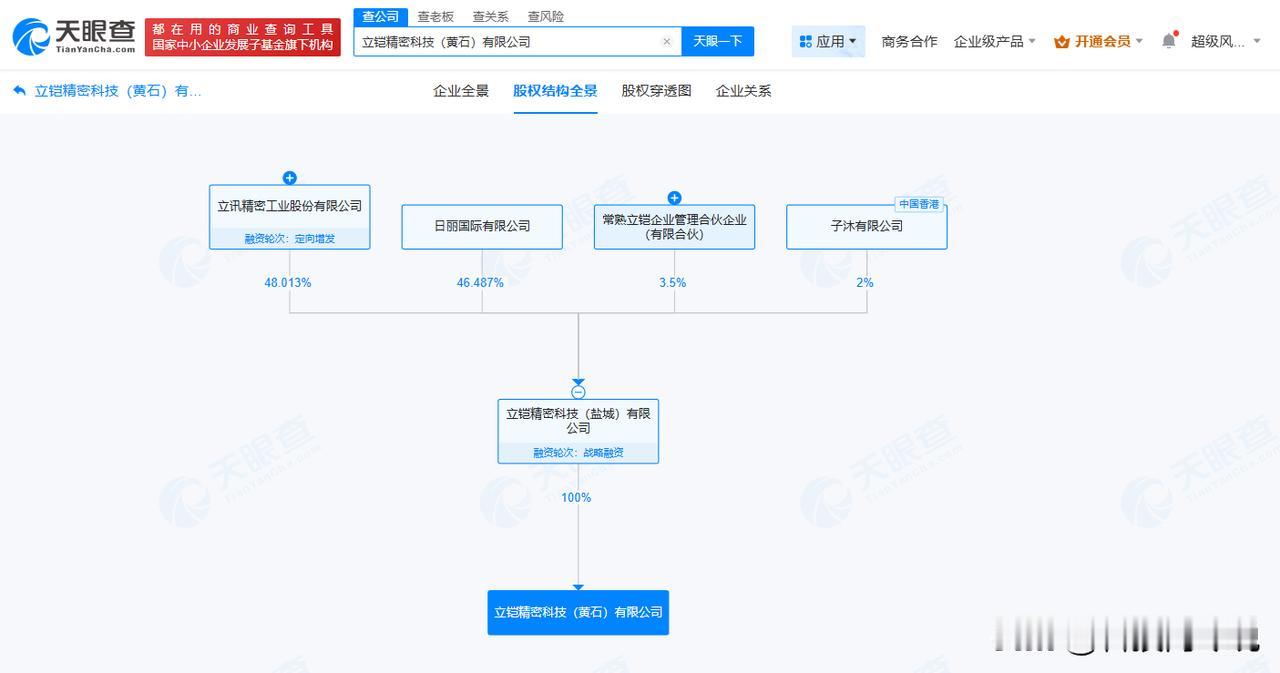Screen dimensions: 1280x673
Task: Expand the 企业级产品 dropdown
Action: coord(994,41)
